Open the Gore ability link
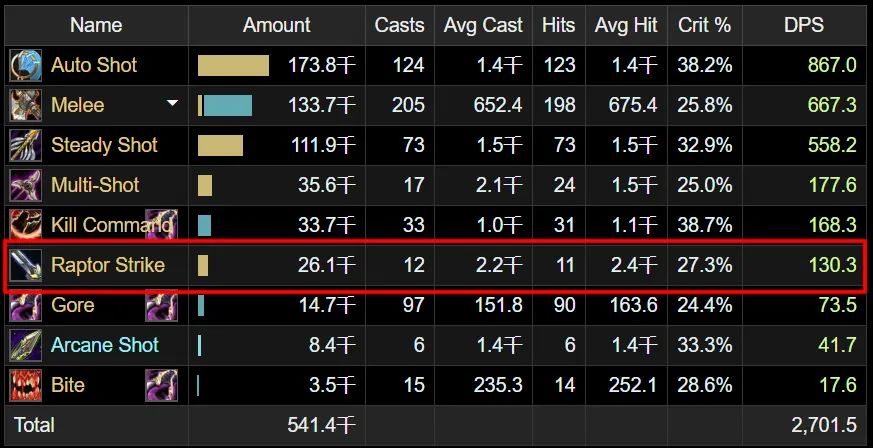The width and height of the screenshot is (873, 448). (x=72, y=305)
